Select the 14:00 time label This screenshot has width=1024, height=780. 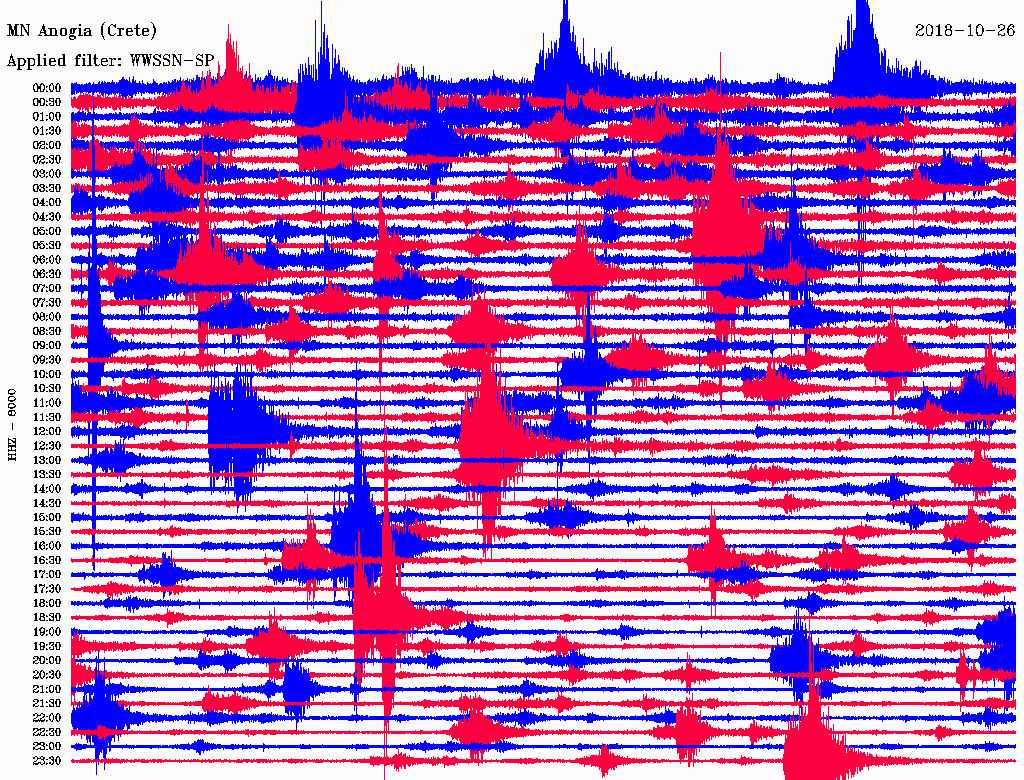coord(47,489)
